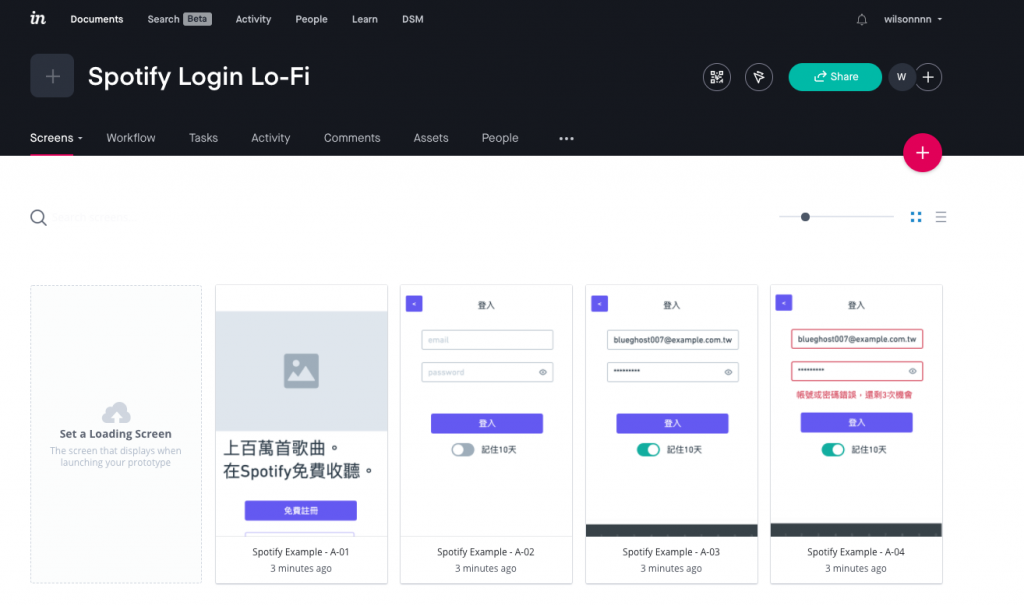
Task: Open the prototype preview cursor icon
Action: click(x=758, y=77)
